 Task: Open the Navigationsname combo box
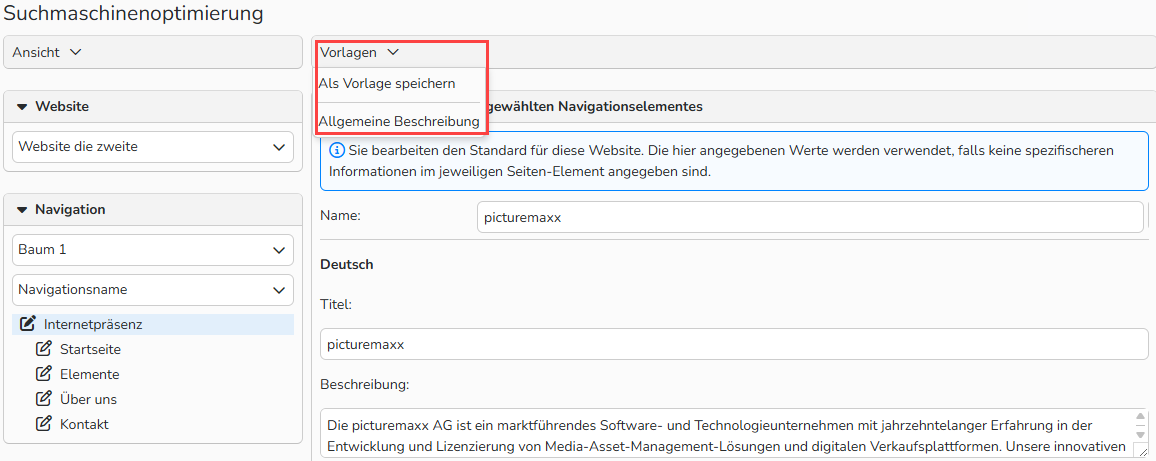(x=153, y=290)
